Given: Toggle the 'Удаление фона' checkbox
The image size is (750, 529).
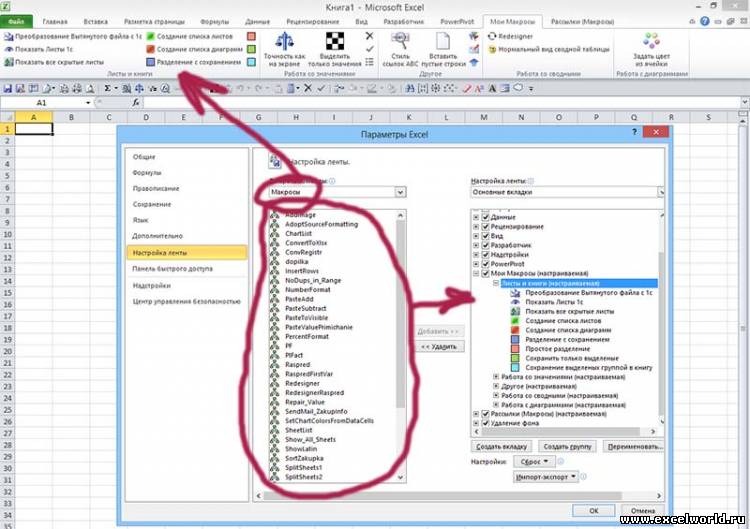Looking at the screenshot, I should point(485,423).
